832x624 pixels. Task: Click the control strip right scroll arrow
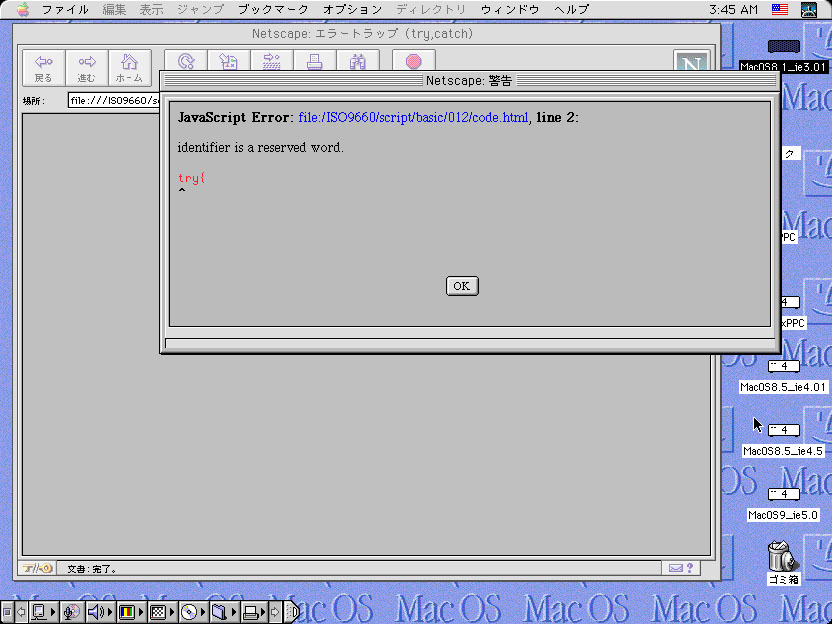click(x=275, y=612)
